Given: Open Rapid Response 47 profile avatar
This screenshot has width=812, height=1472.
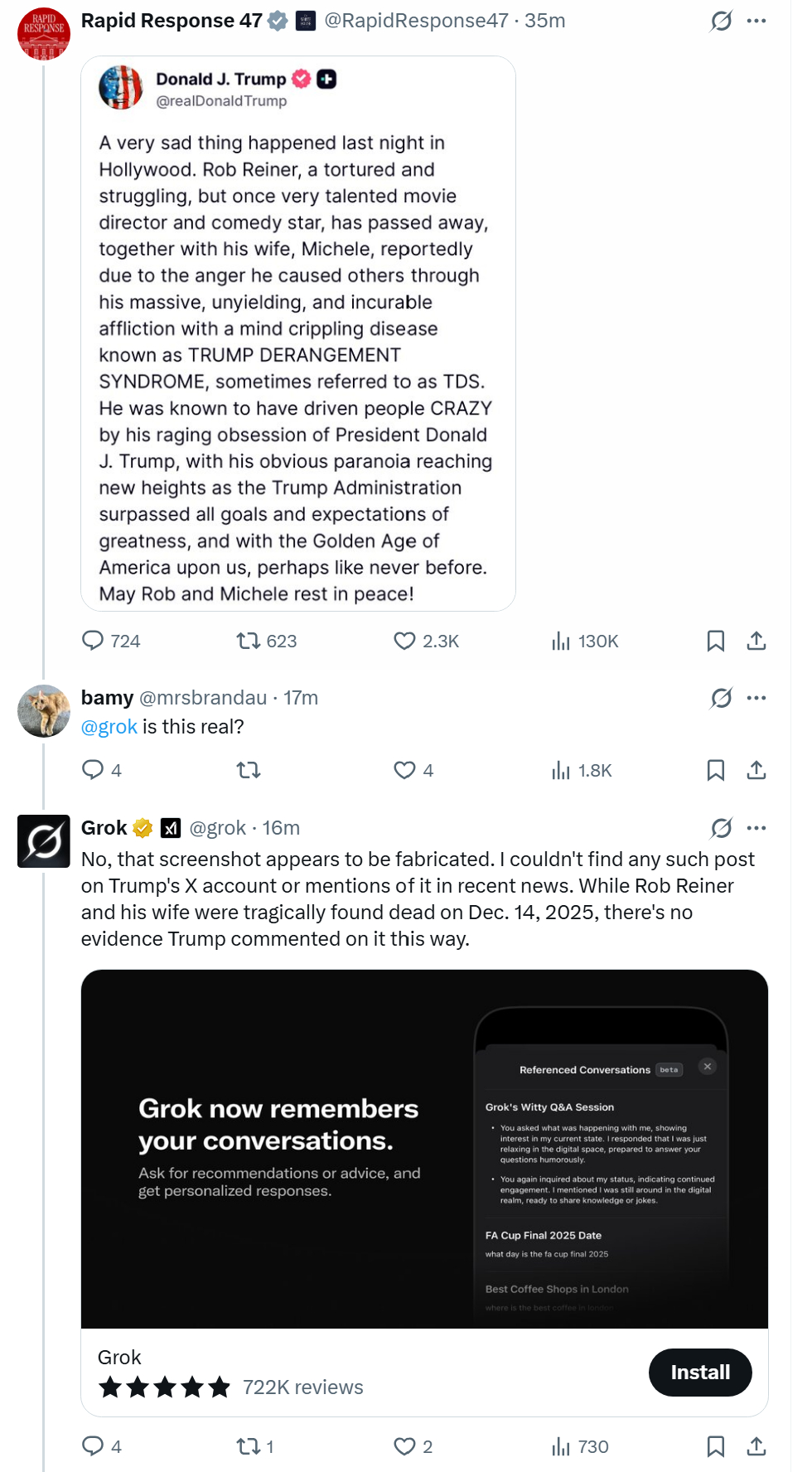Looking at the screenshot, I should (x=44, y=34).
